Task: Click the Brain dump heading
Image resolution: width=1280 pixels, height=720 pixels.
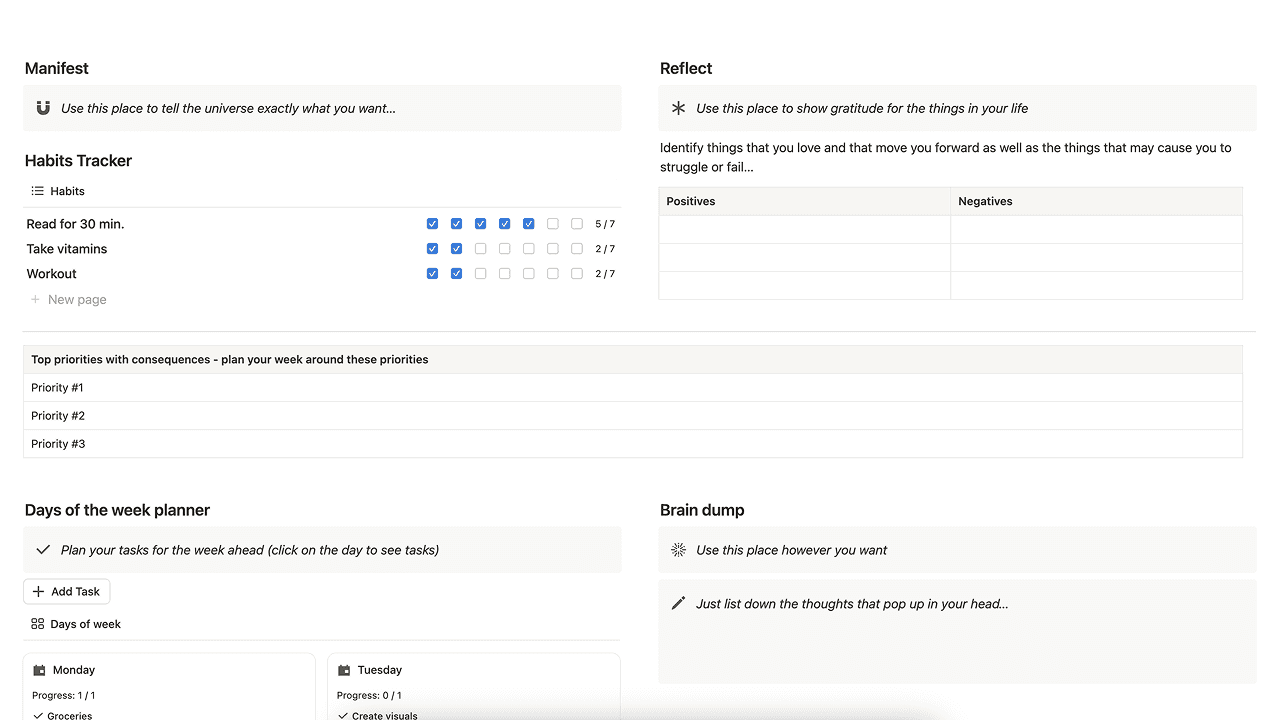Action: (702, 510)
